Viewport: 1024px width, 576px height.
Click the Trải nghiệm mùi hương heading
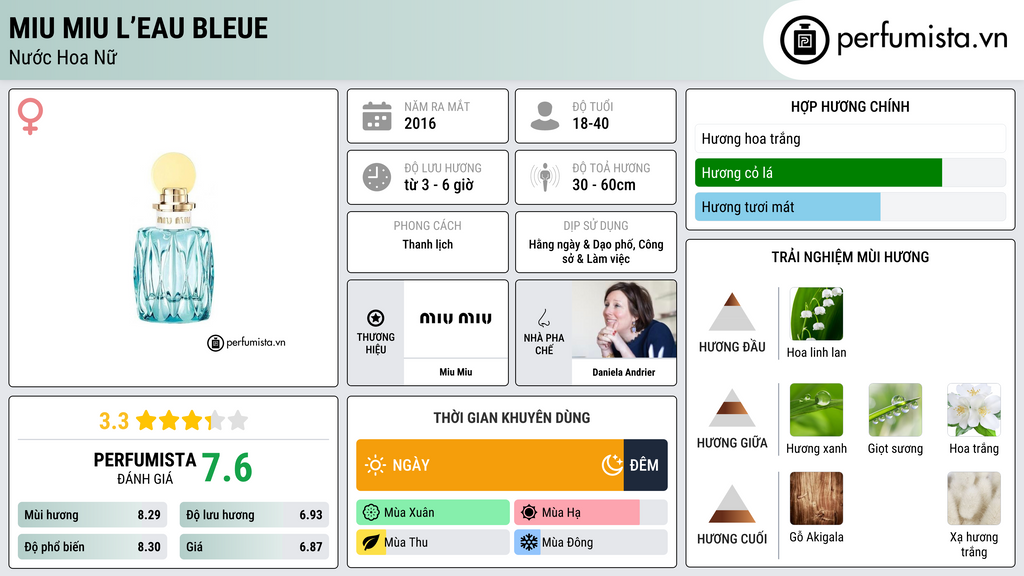point(850,257)
